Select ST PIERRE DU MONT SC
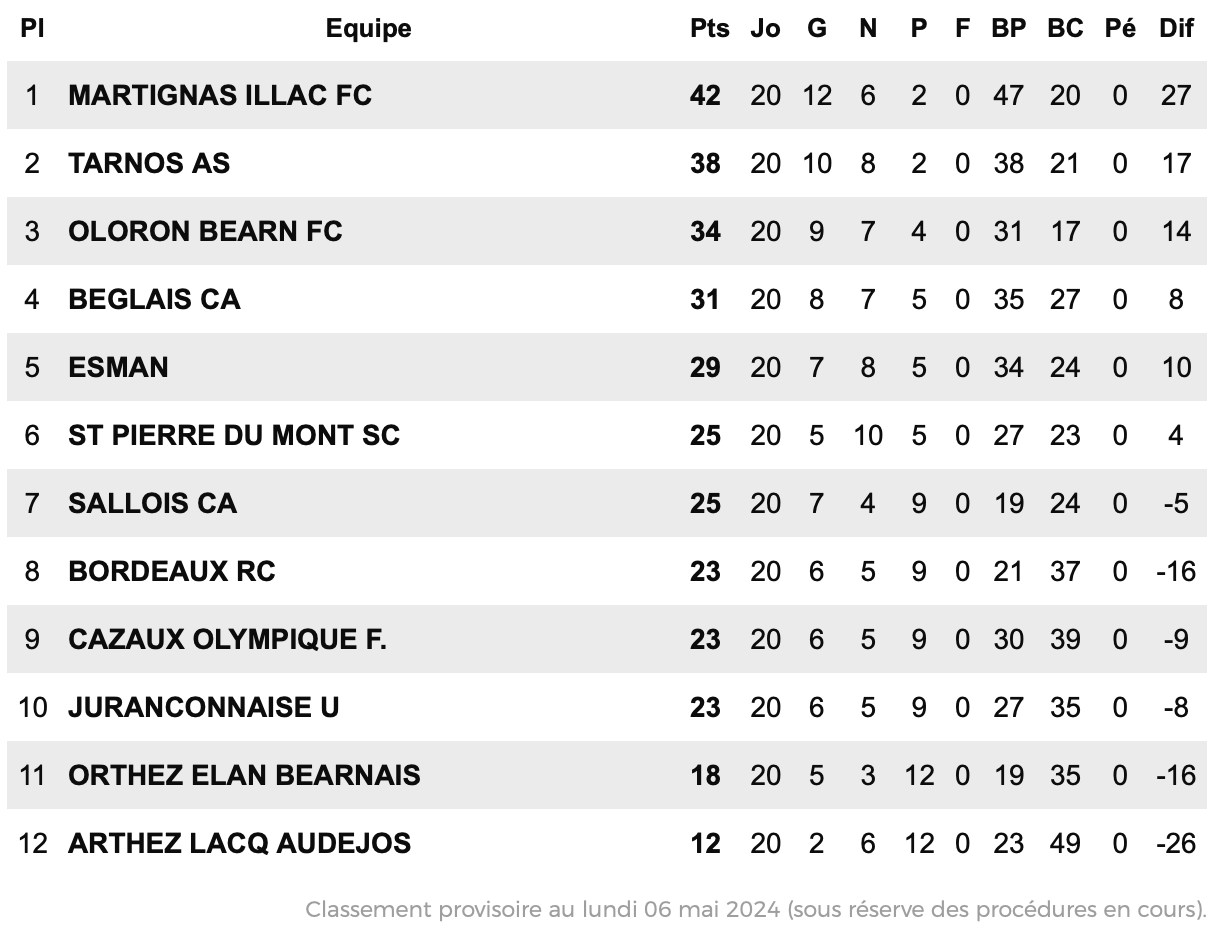The image size is (1214, 942). point(234,435)
